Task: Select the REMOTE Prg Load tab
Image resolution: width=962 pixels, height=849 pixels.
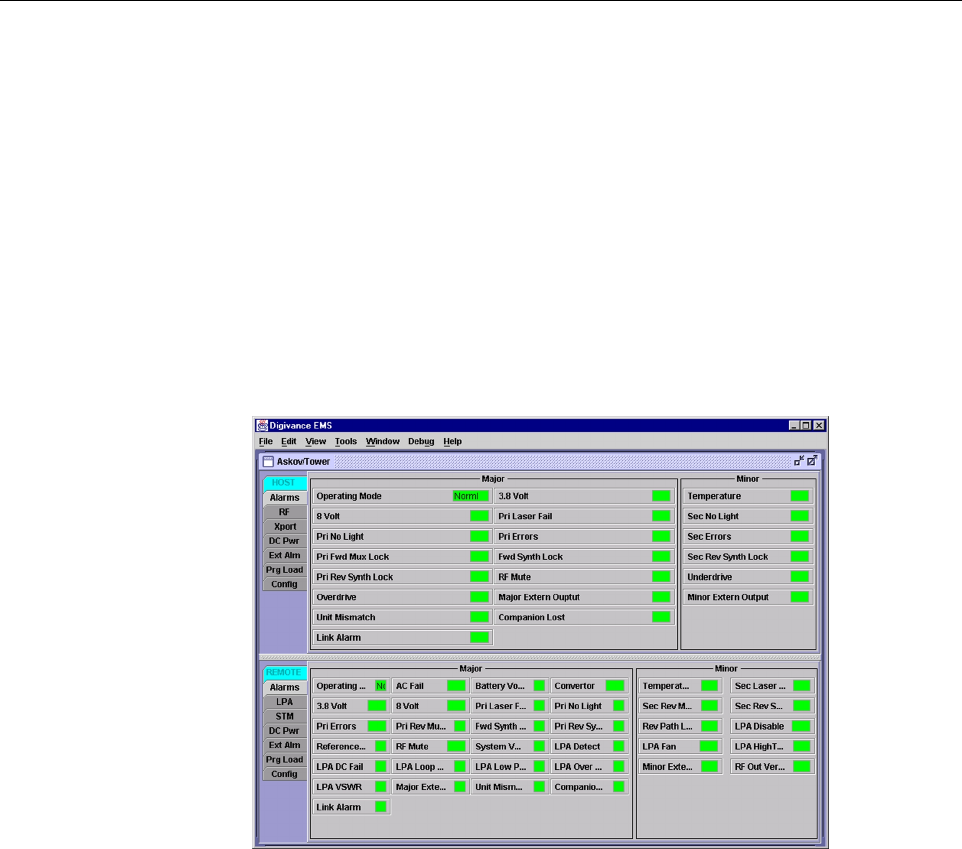Action: [x=285, y=759]
